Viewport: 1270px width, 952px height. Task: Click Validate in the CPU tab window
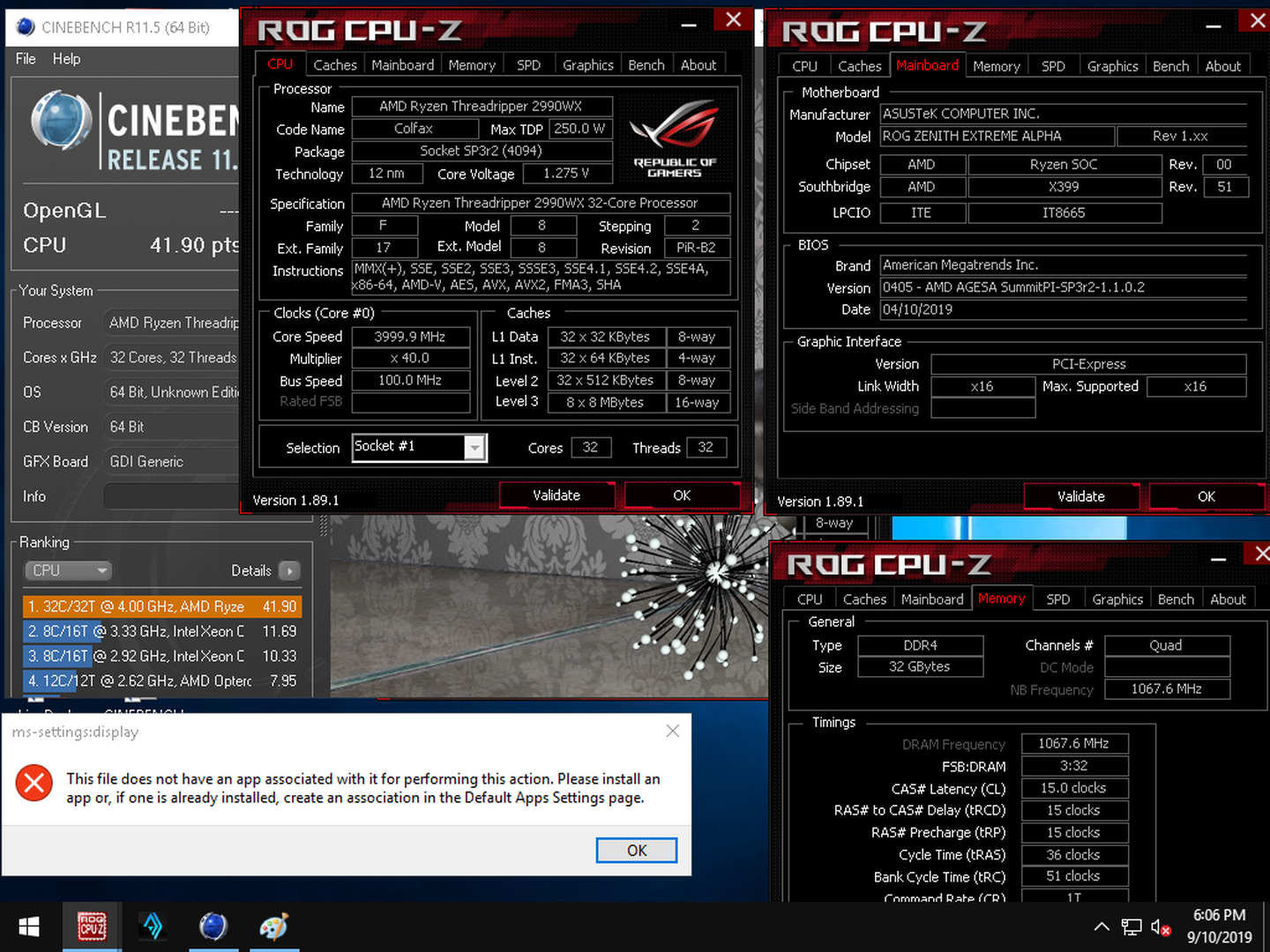557,495
